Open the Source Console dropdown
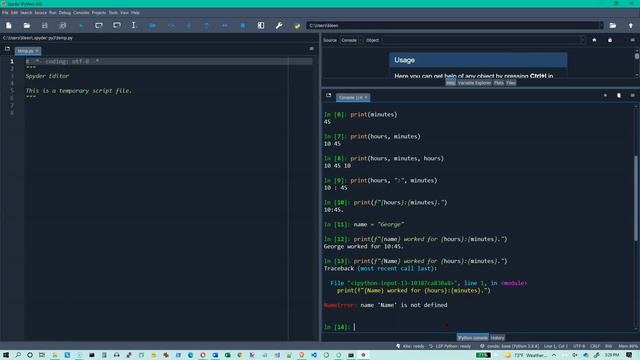 [351, 40]
